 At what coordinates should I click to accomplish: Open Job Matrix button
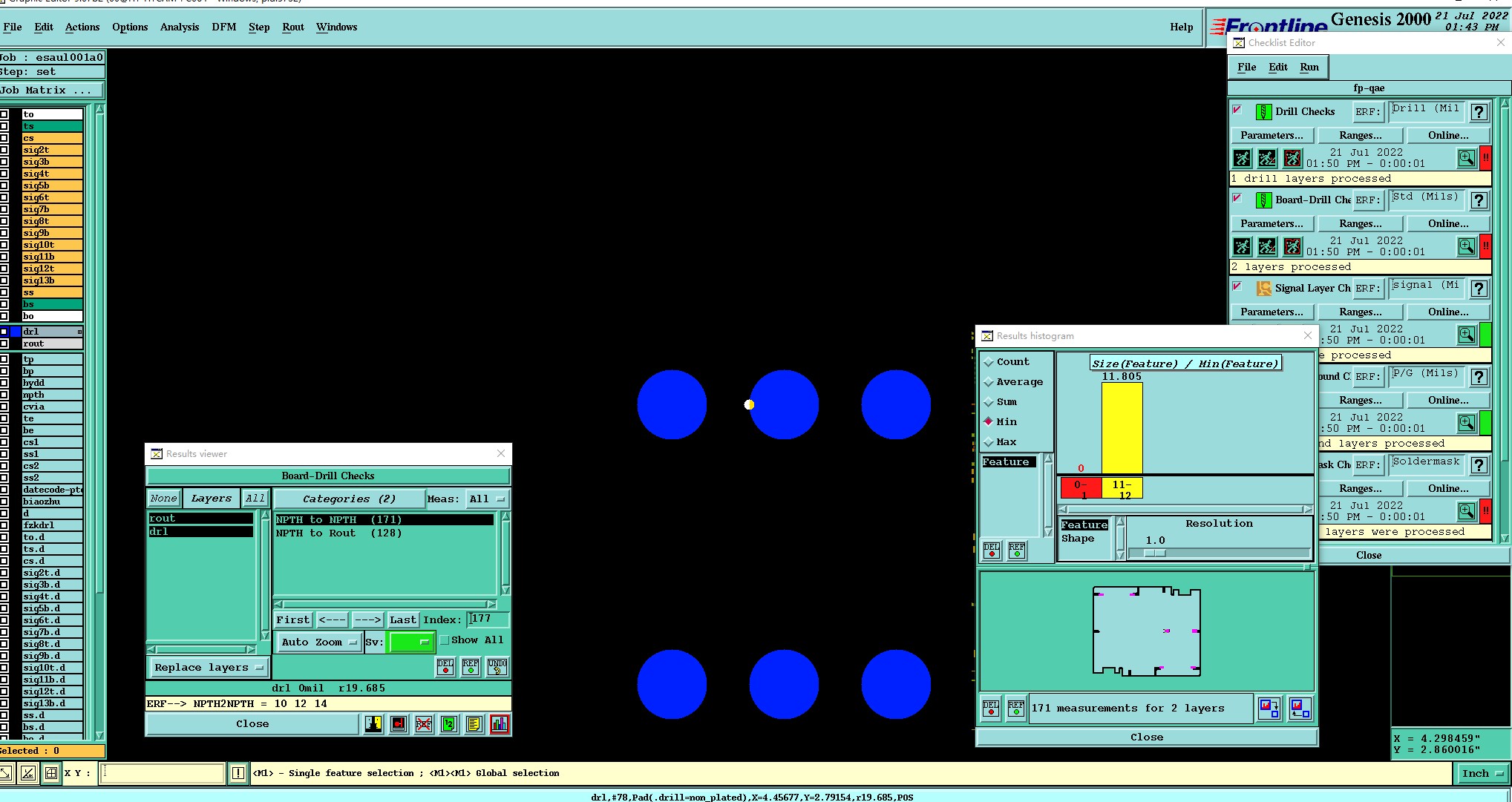point(52,91)
